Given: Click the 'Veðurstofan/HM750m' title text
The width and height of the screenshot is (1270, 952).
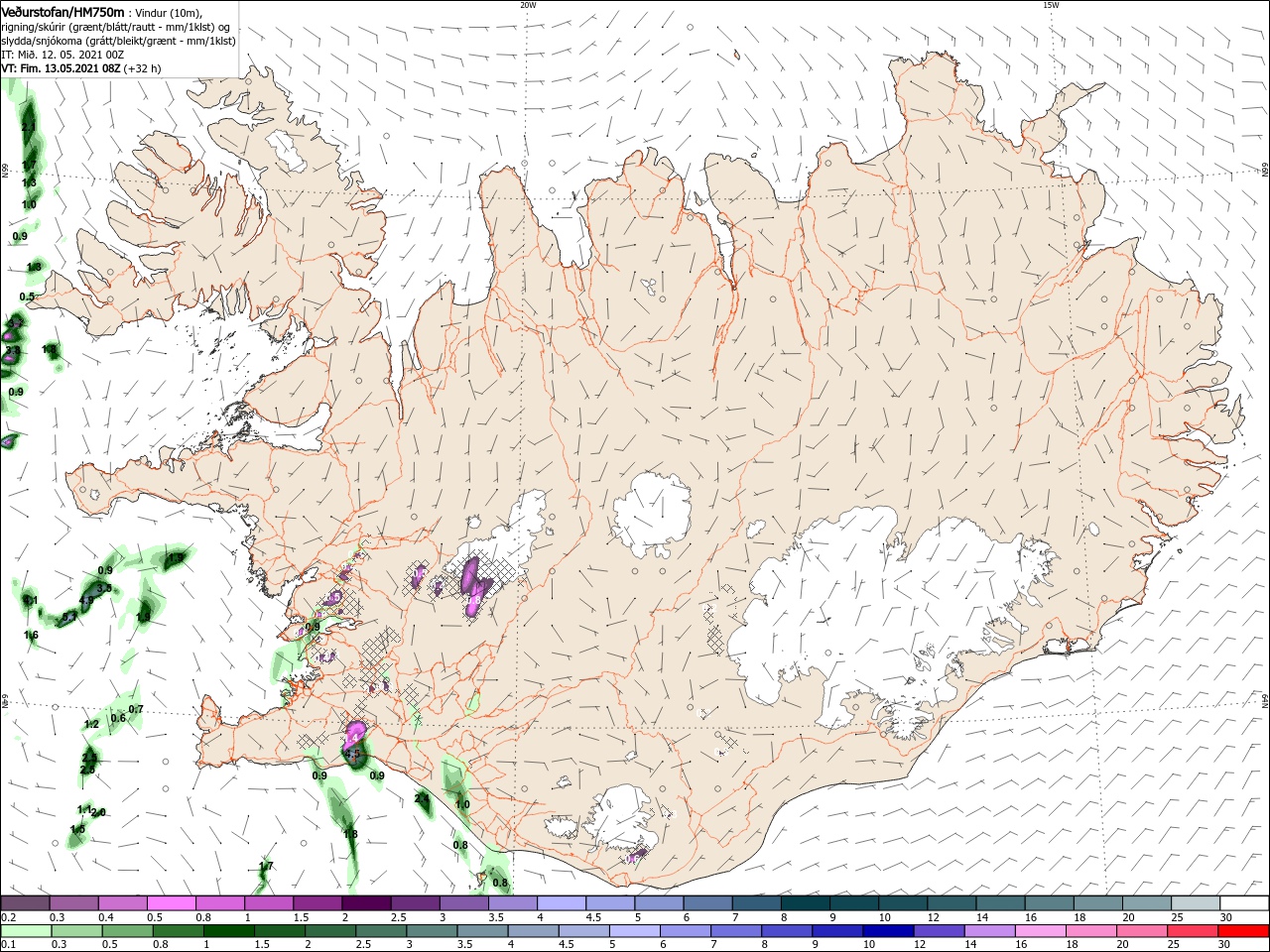Looking at the screenshot, I should pyautogui.click(x=63, y=11).
